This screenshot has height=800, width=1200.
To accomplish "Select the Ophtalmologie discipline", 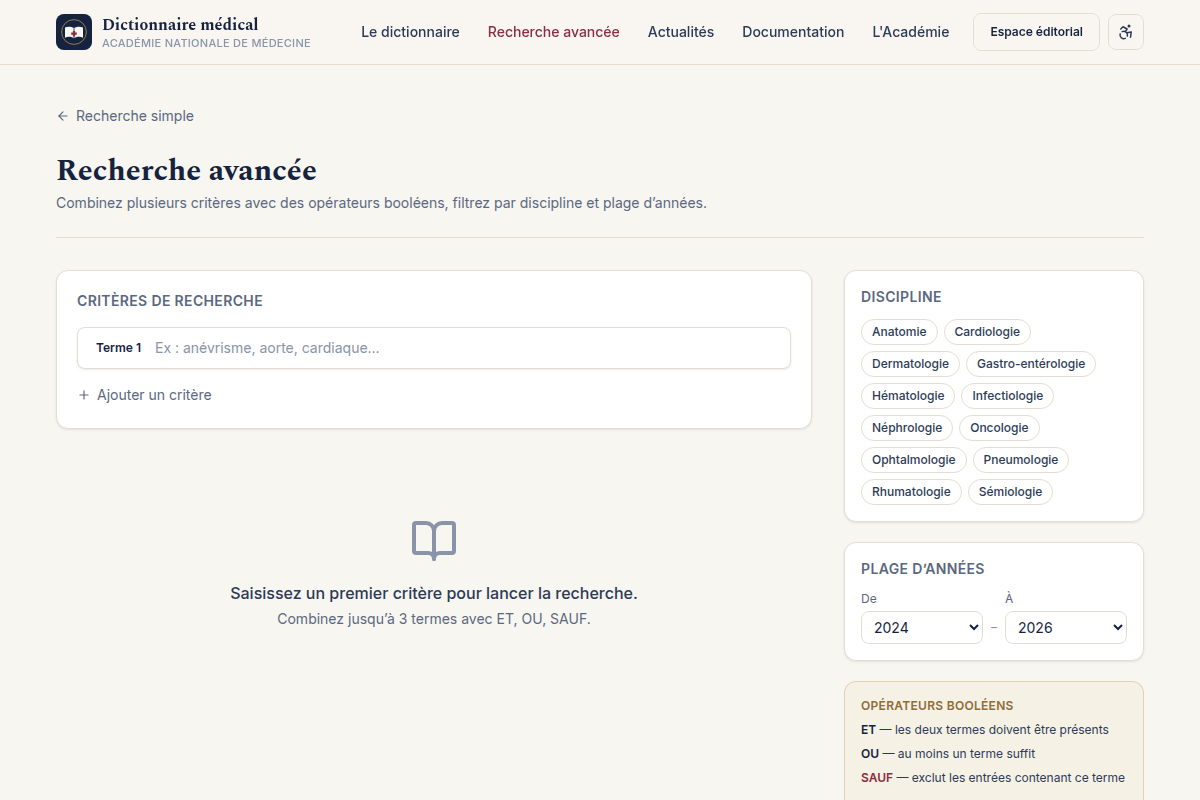I will point(914,460).
